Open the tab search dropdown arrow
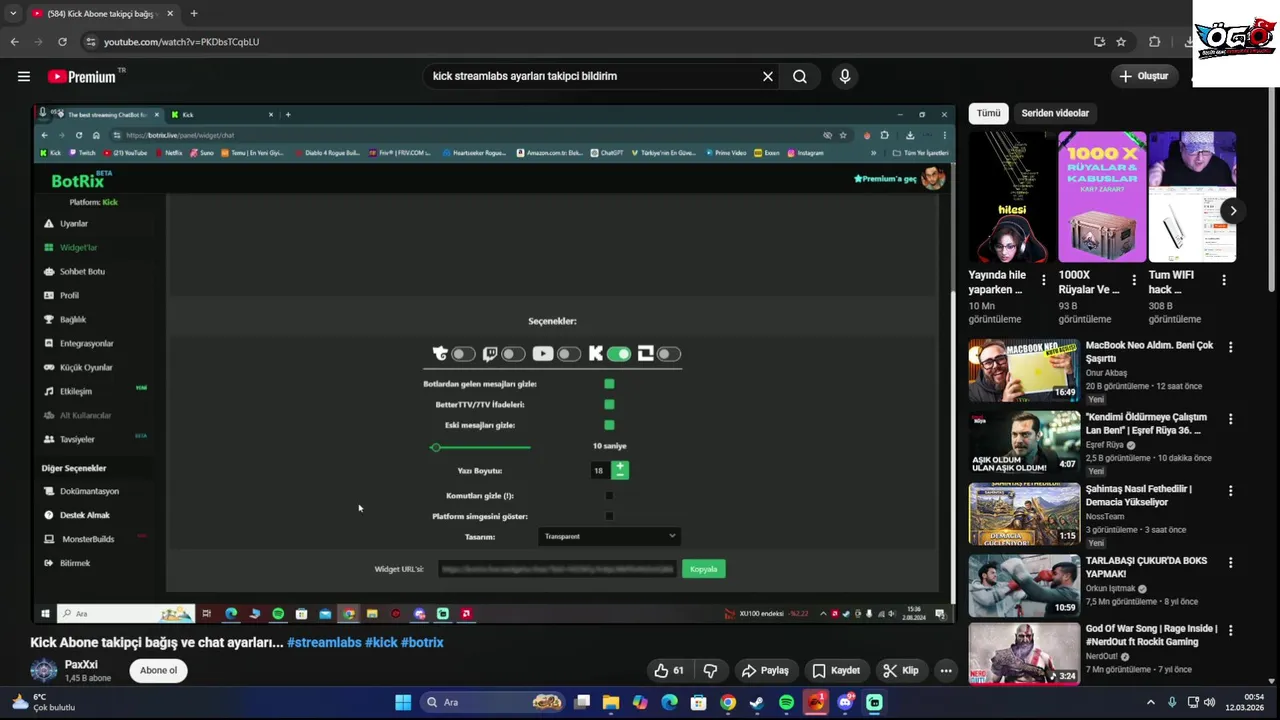1280x720 pixels. [x=12, y=14]
